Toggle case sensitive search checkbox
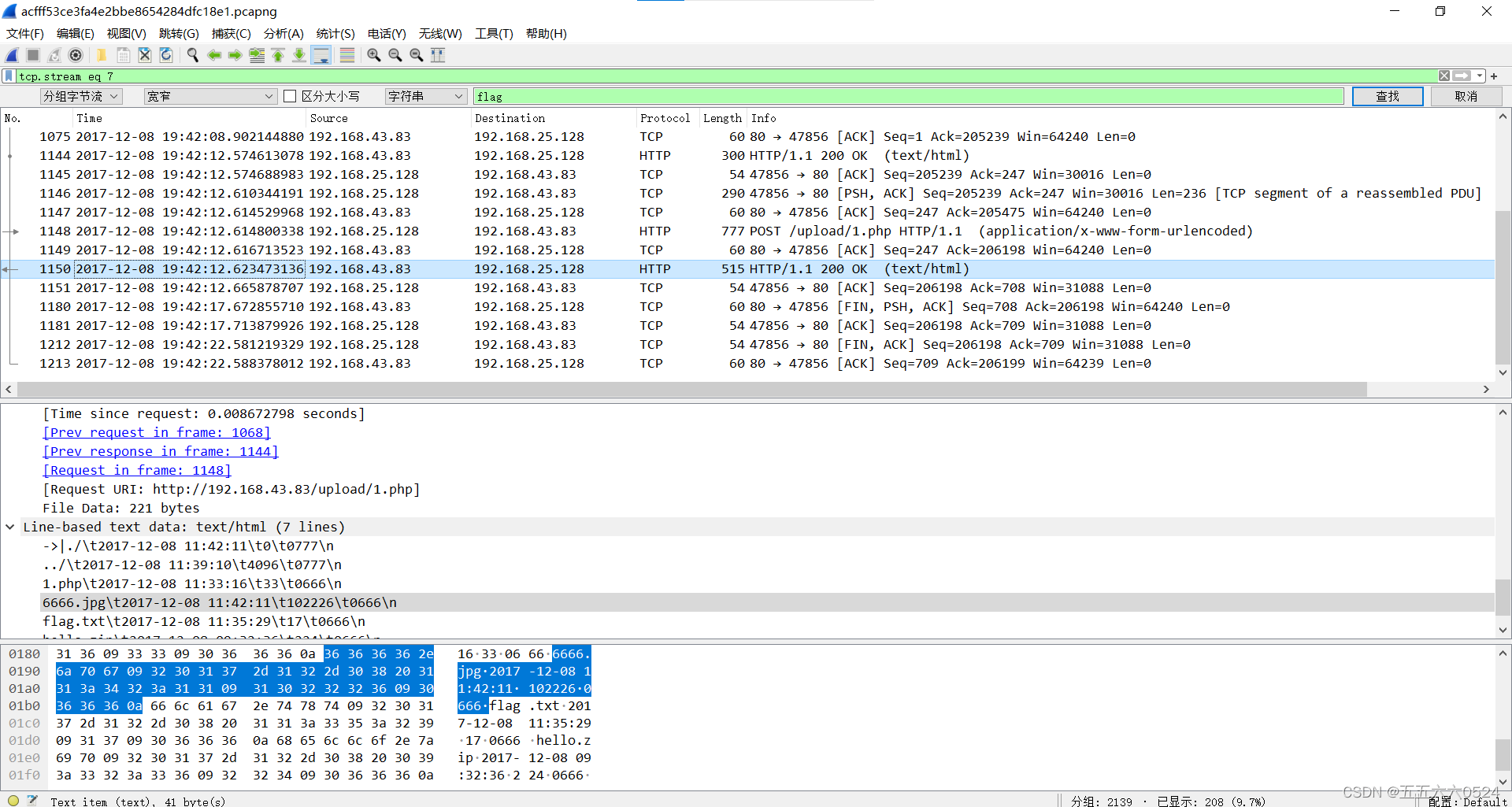The height and width of the screenshot is (807, 1512). (290, 96)
